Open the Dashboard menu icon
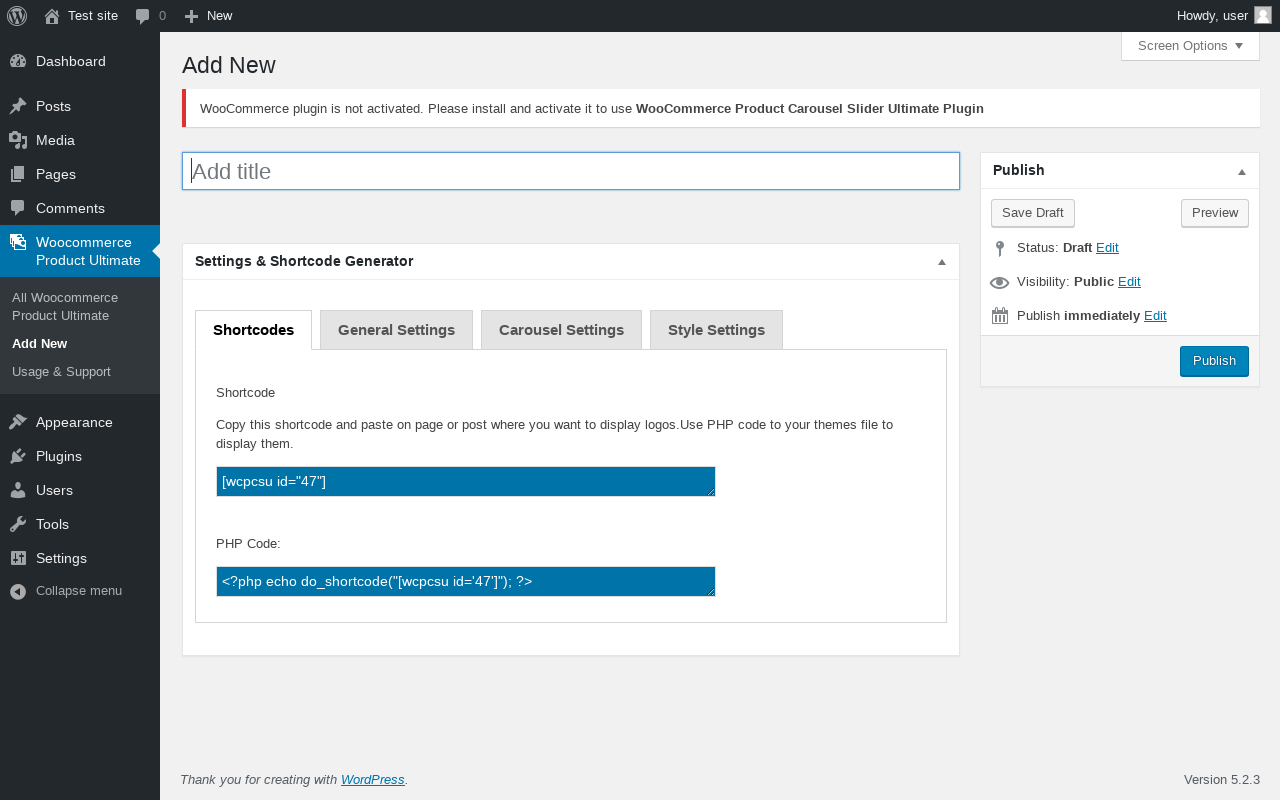 pyautogui.click(x=18, y=61)
